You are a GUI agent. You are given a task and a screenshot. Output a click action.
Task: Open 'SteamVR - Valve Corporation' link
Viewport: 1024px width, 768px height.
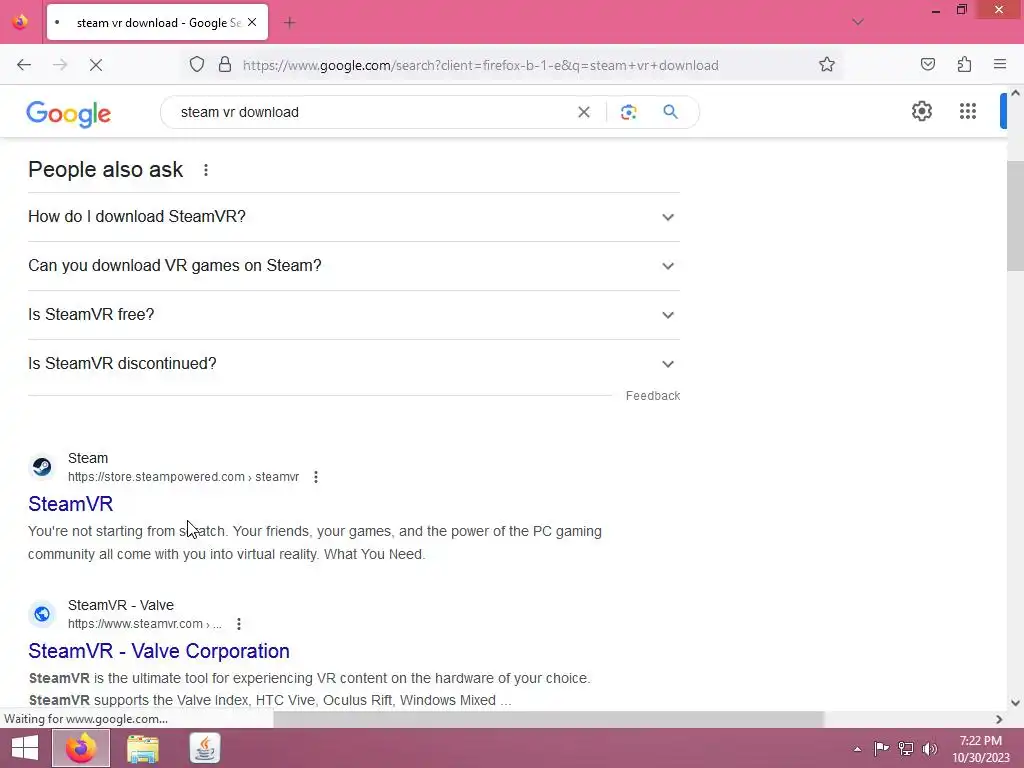pos(159,651)
